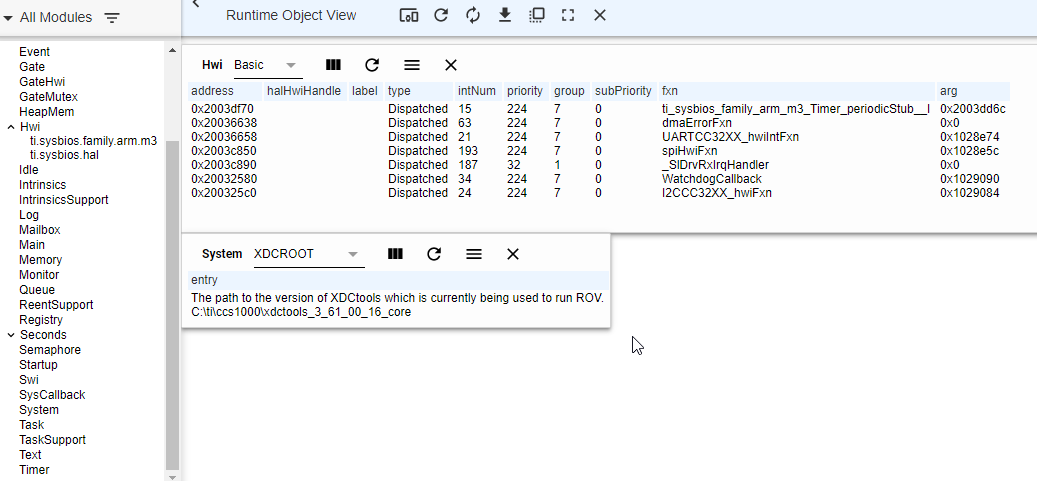This screenshot has height=481, width=1037.
Task: Click the fullscreen icon in top toolbar
Action: pyautogui.click(x=568, y=15)
